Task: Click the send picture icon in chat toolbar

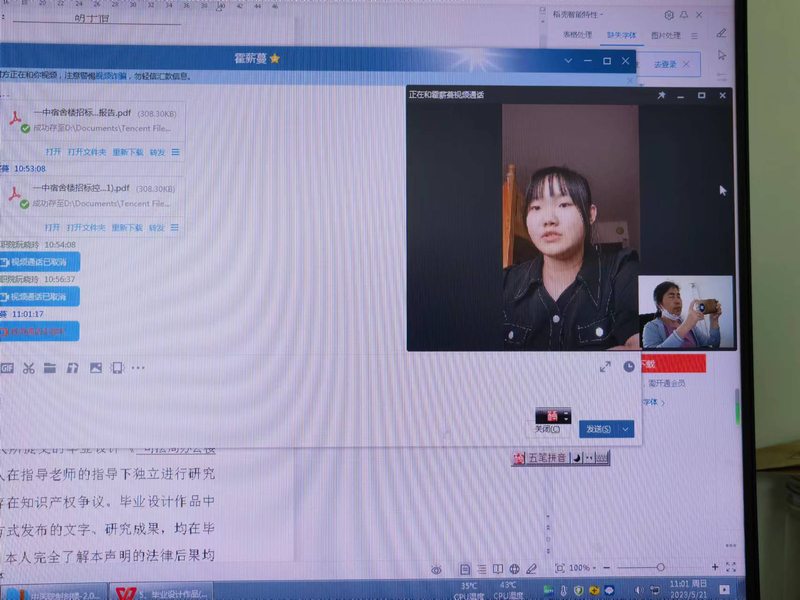Action: coord(96,368)
